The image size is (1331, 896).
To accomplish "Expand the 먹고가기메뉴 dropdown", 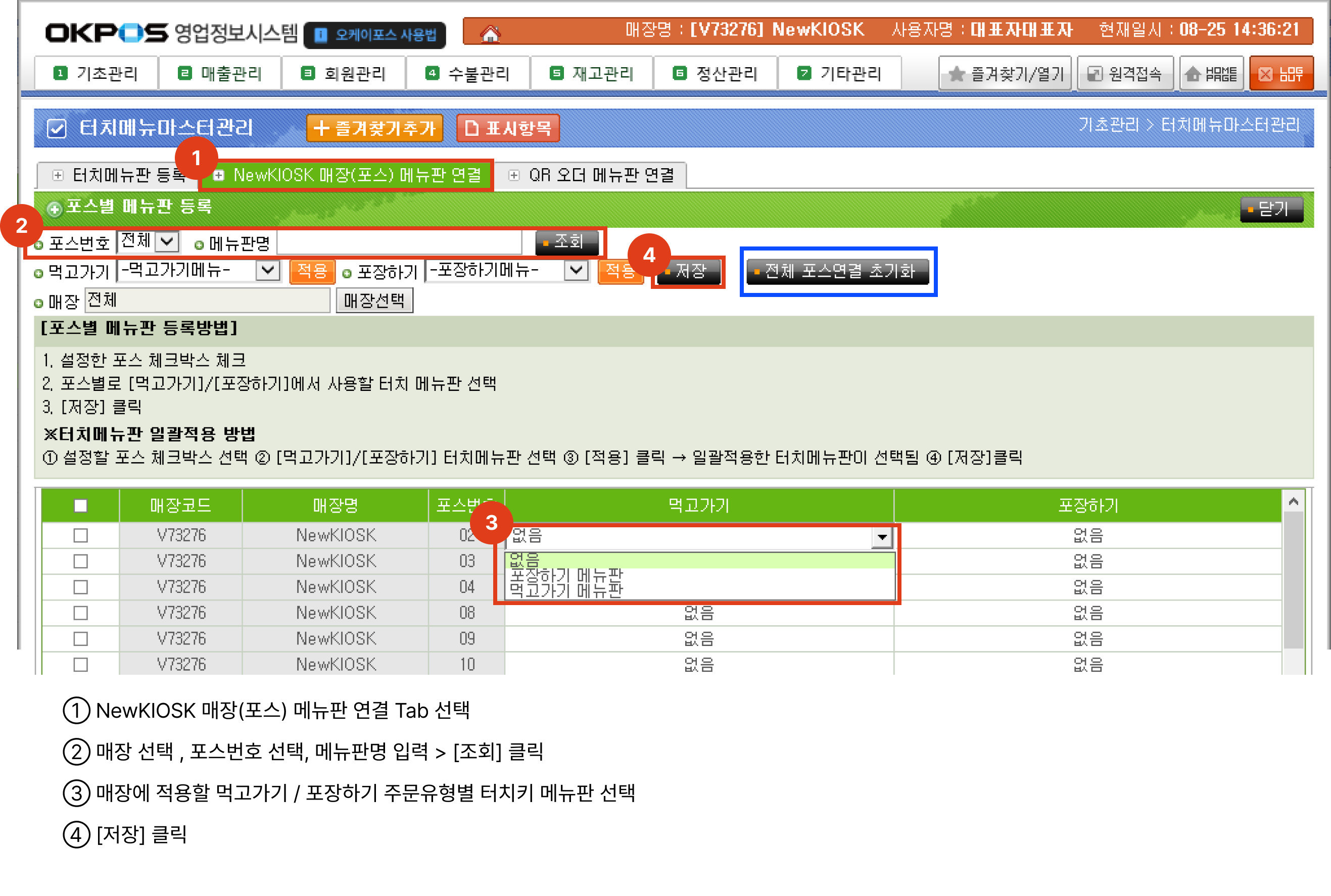I will click(x=268, y=270).
